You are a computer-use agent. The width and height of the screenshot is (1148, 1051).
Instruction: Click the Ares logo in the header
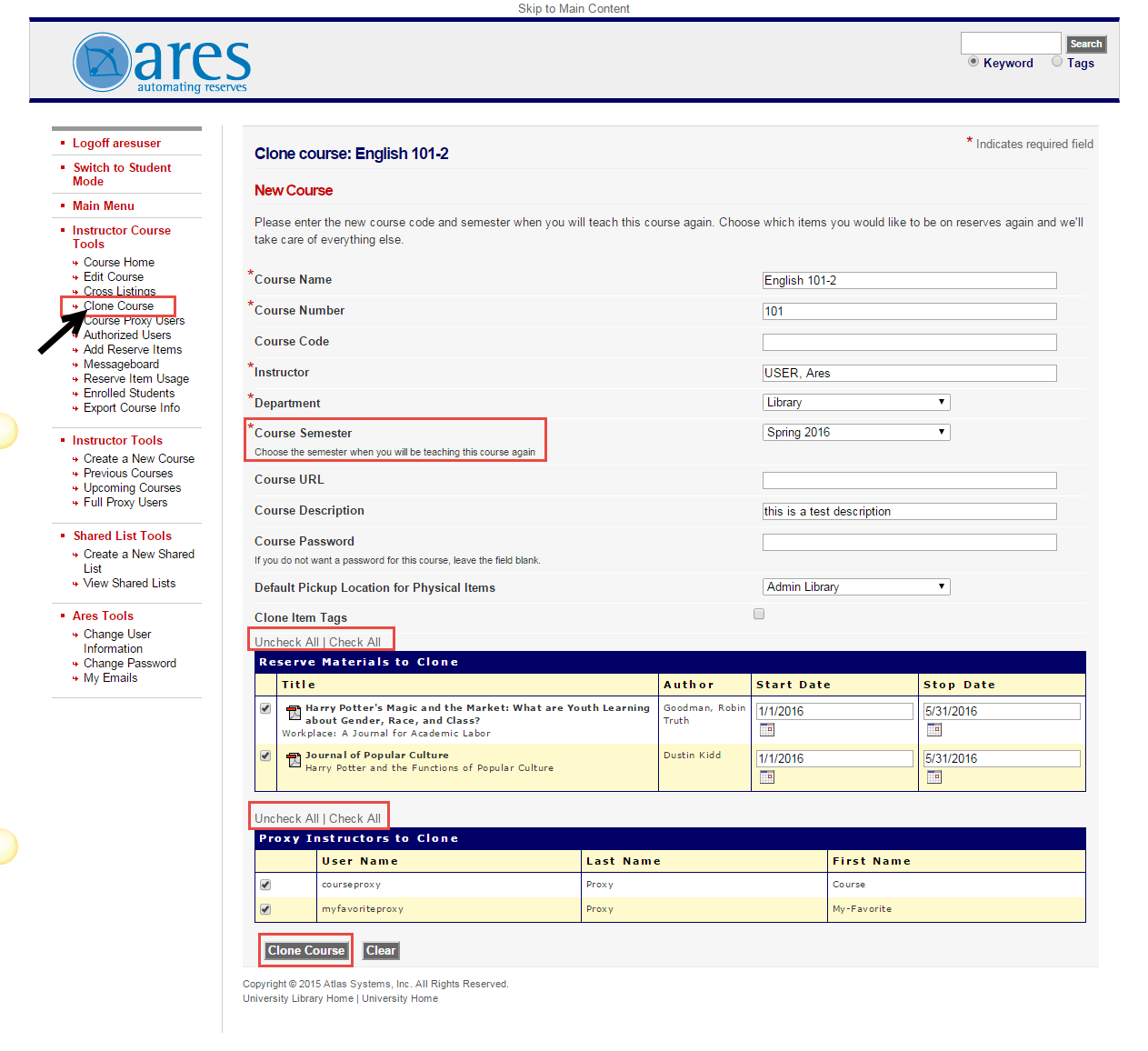click(160, 61)
